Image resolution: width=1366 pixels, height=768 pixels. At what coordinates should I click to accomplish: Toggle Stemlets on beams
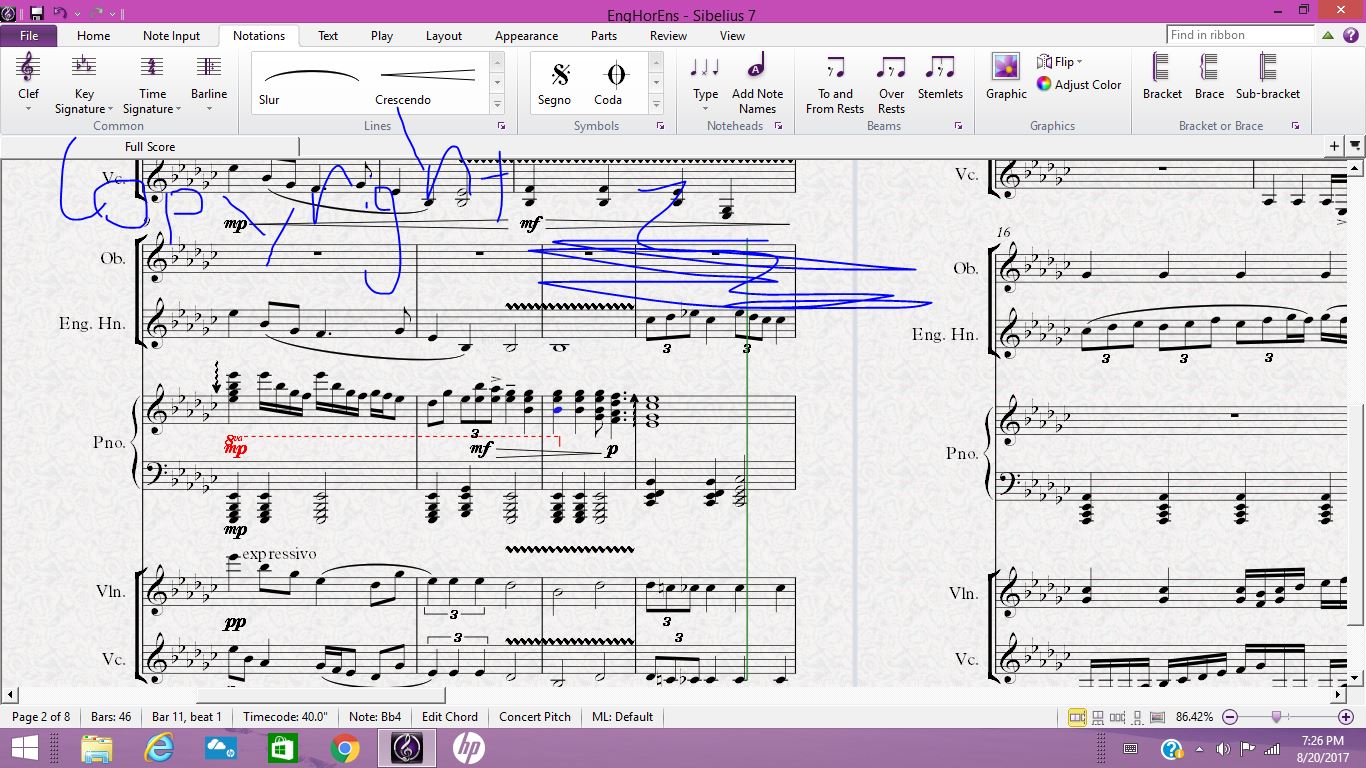click(940, 78)
